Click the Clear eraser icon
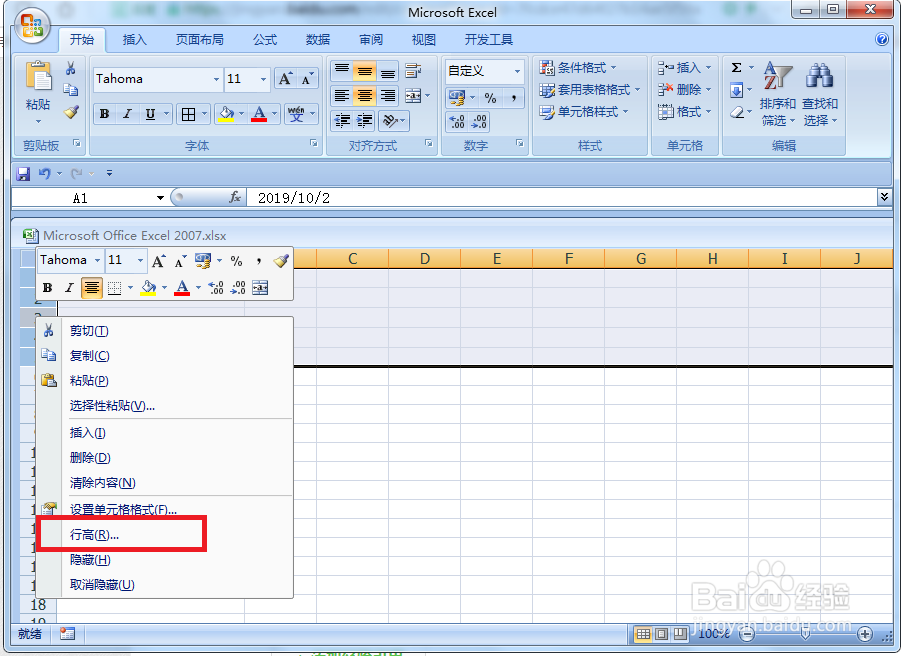The width and height of the screenshot is (901, 656). [x=737, y=112]
